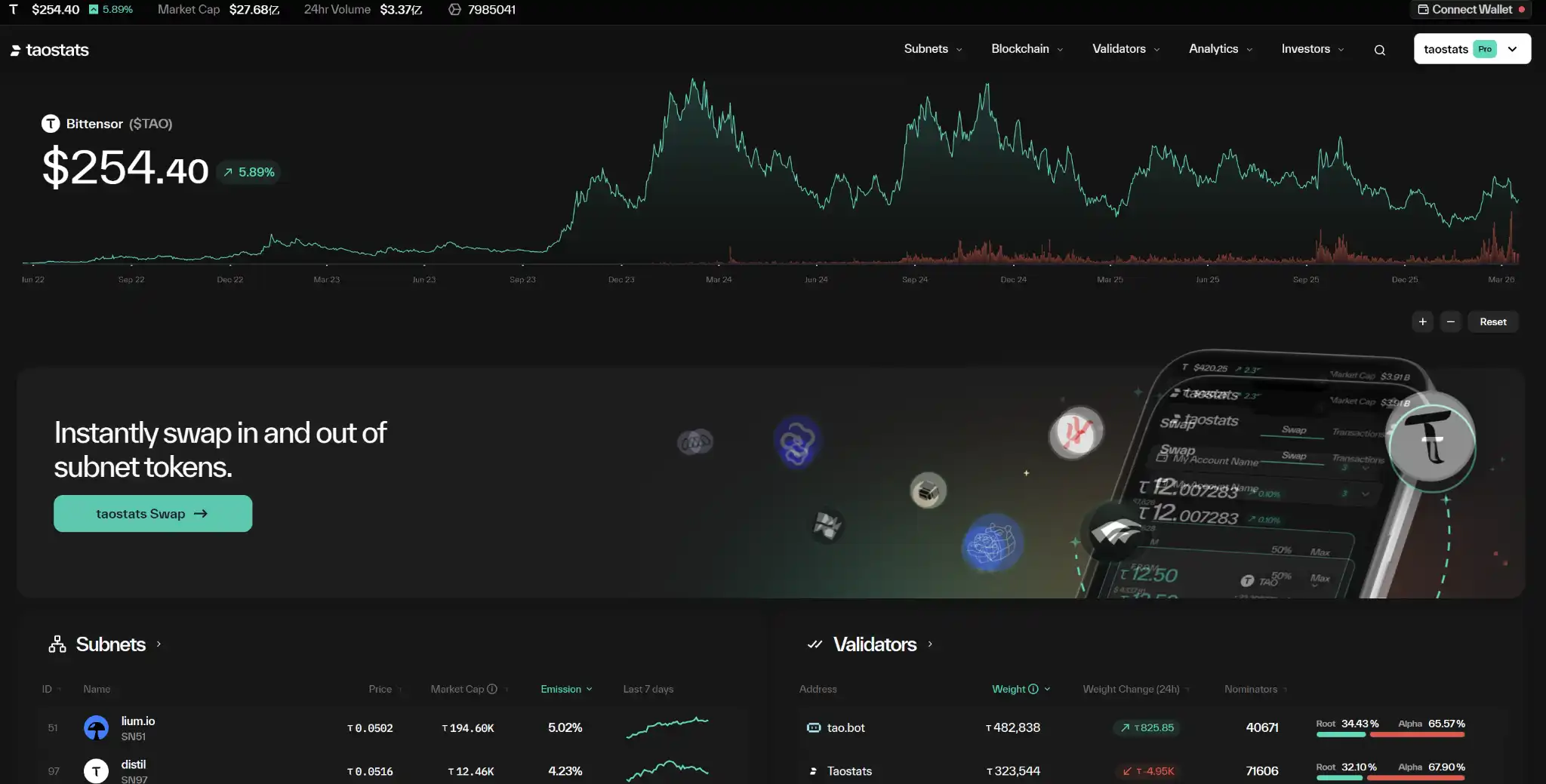1546x784 pixels.
Task: Click the chart zoom-in control
Action: click(1423, 321)
